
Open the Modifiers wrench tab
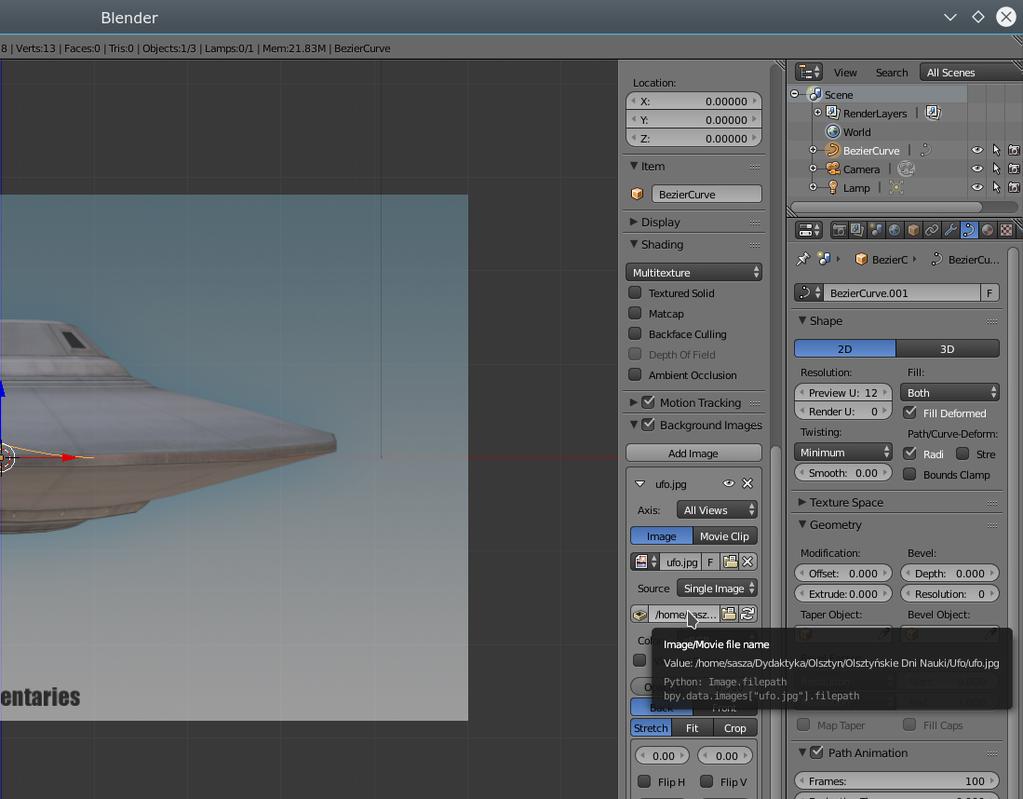[x=951, y=230]
